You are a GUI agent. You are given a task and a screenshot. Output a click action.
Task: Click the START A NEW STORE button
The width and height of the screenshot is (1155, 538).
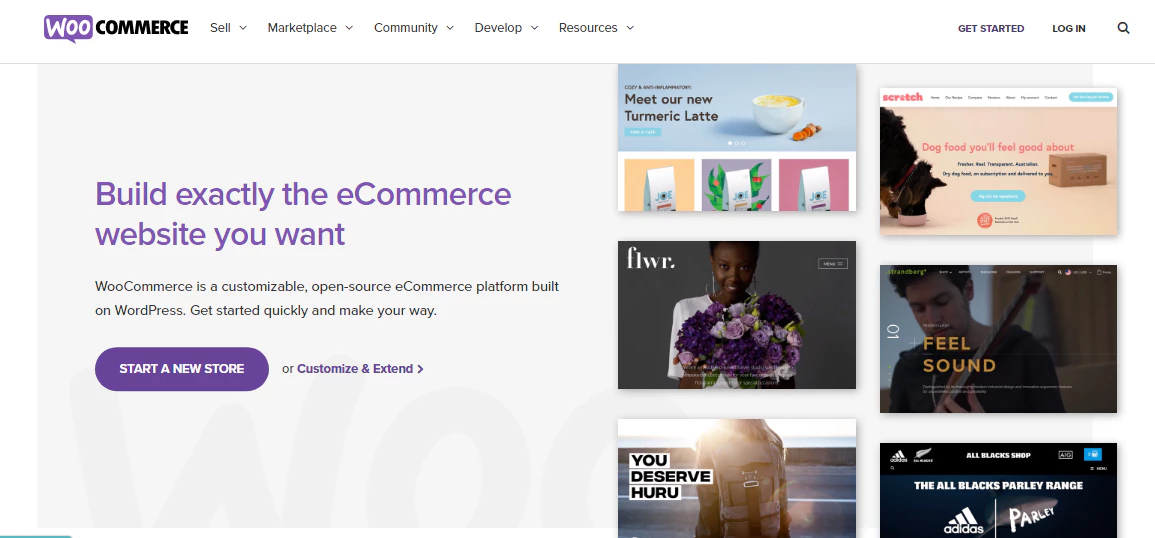tap(182, 368)
